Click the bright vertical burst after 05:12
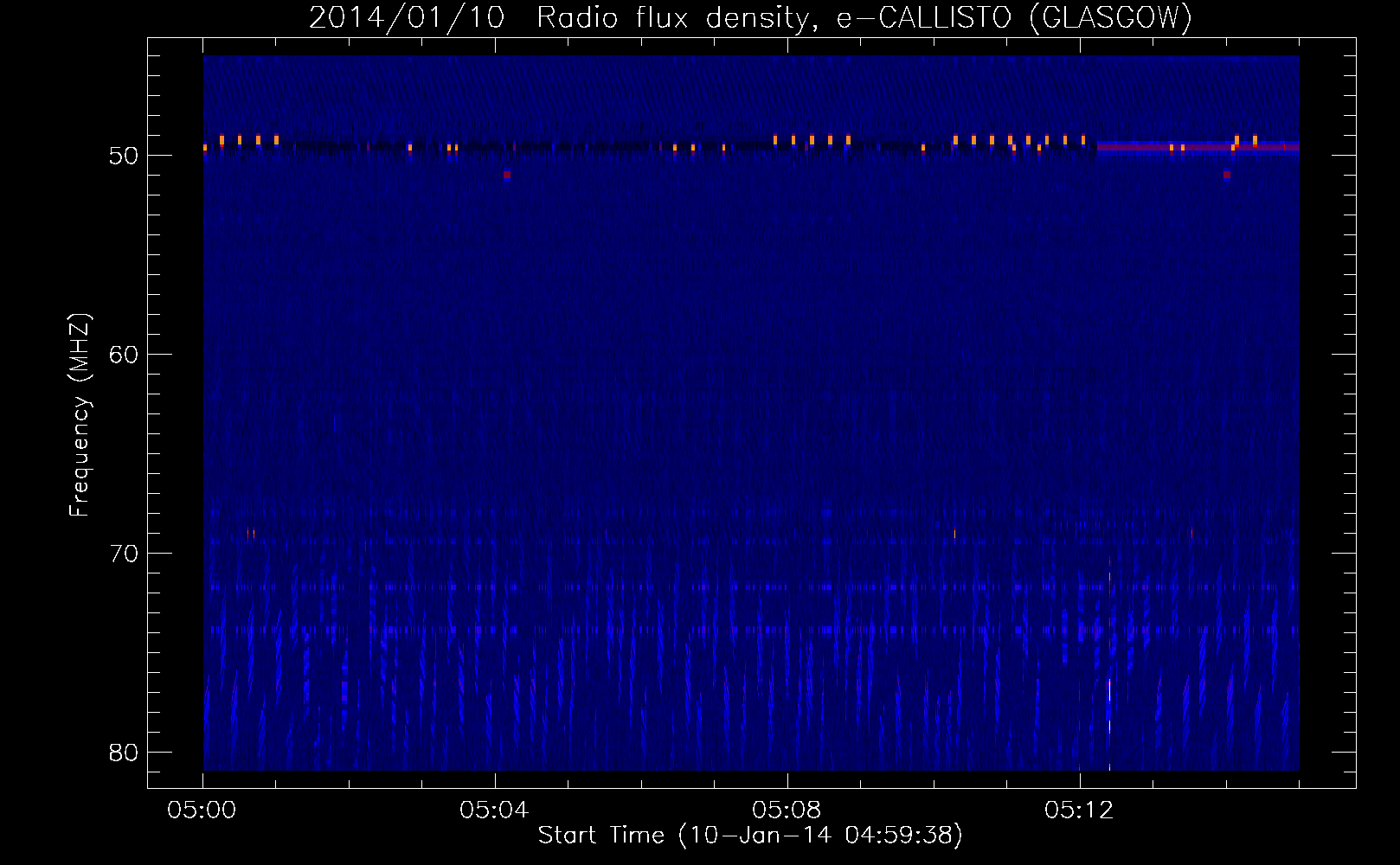The height and width of the screenshot is (865, 1400). [1109, 664]
